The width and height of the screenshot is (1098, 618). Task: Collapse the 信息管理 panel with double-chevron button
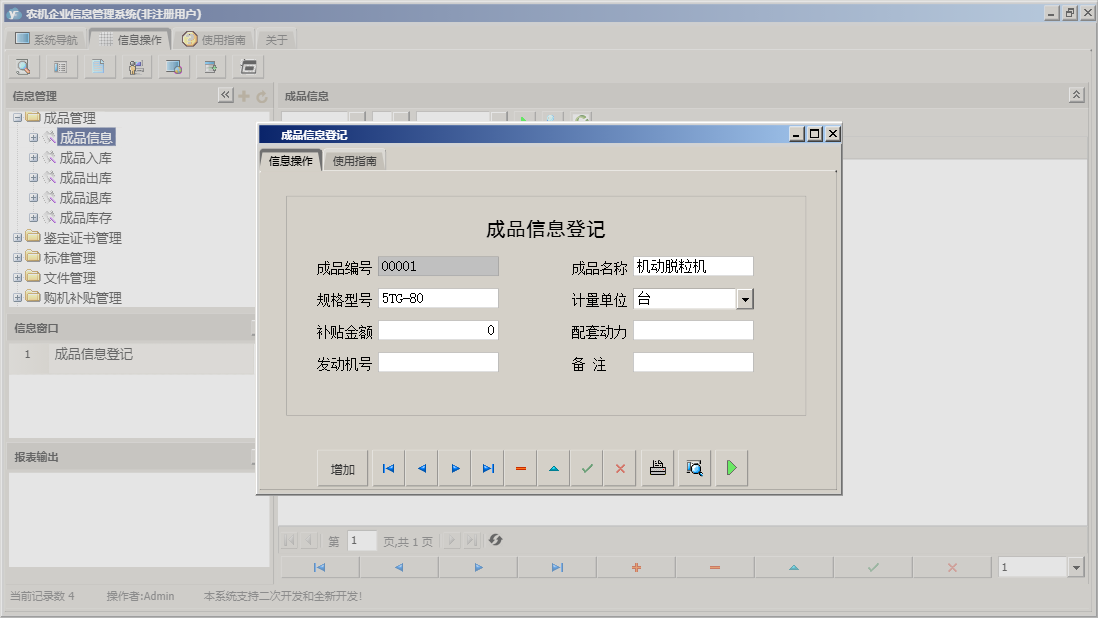225,95
